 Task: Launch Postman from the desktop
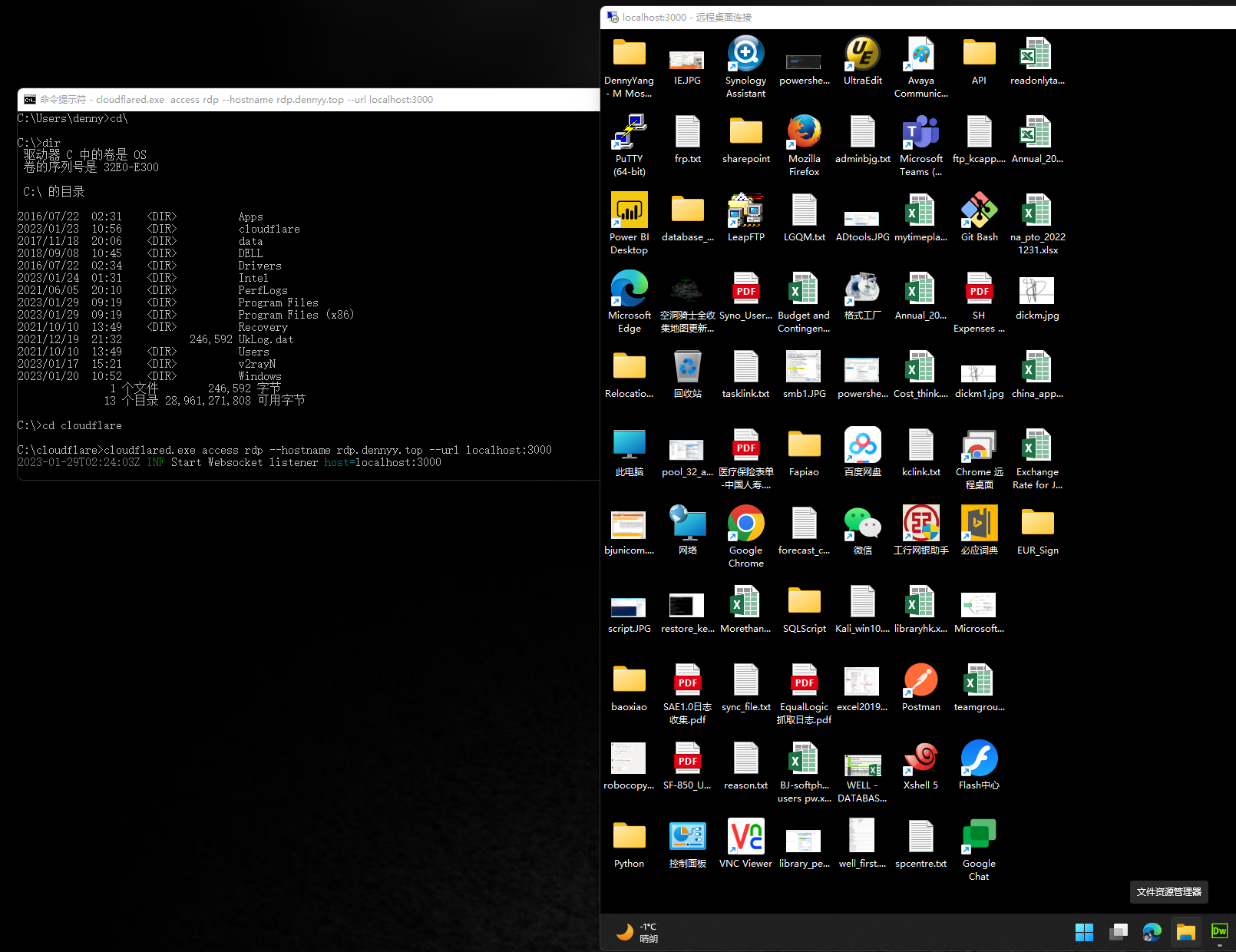(x=920, y=687)
